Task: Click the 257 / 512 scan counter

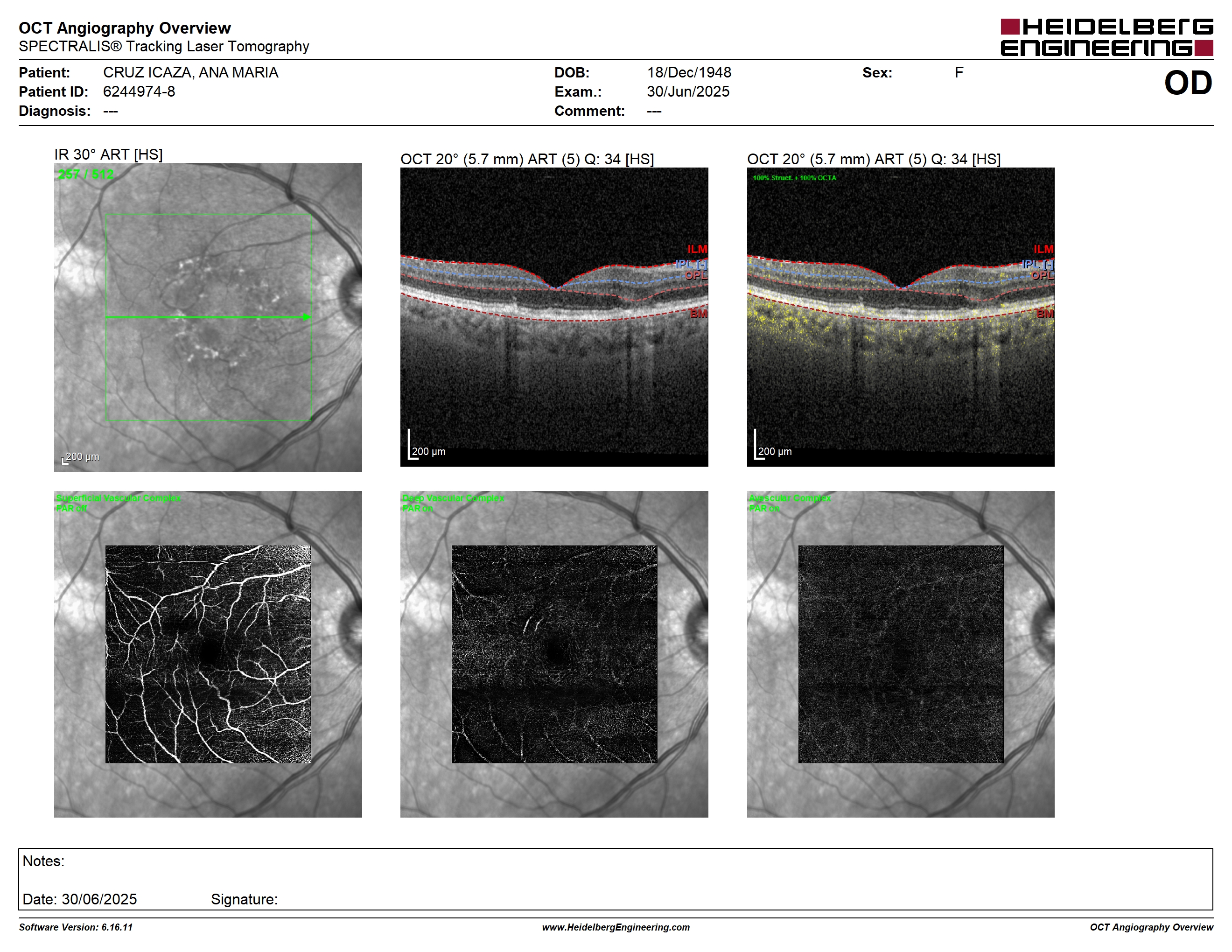Action: tap(86, 174)
